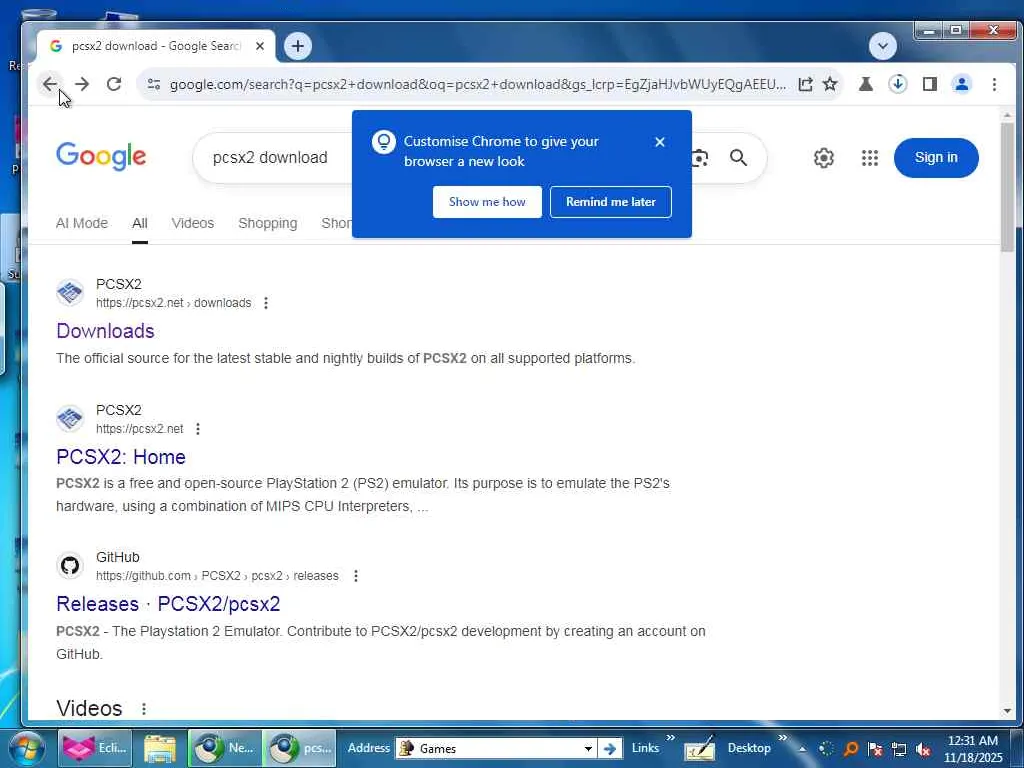Click Show me how button
The image size is (1024, 768).
[x=487, y=202]
